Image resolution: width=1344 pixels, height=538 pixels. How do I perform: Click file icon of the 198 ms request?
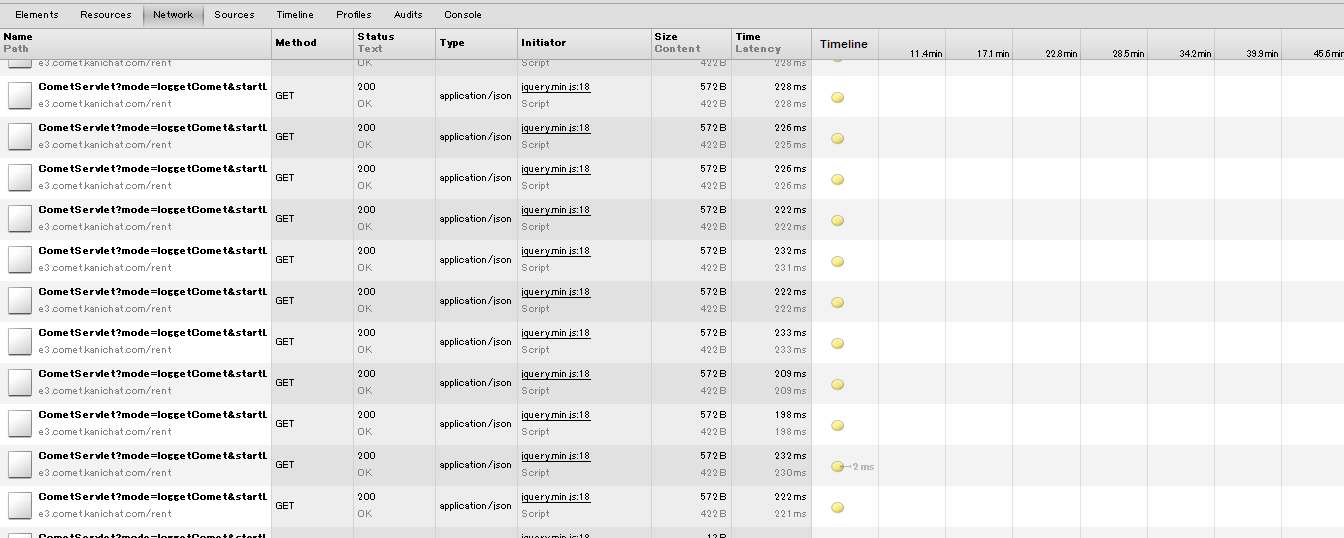(x=21, y=423)
